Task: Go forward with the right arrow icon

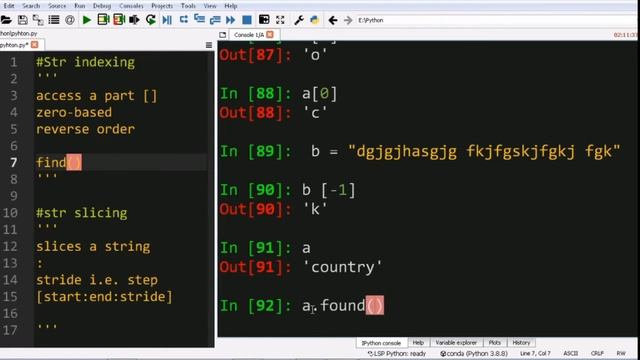Action: [x=348, y=20]
